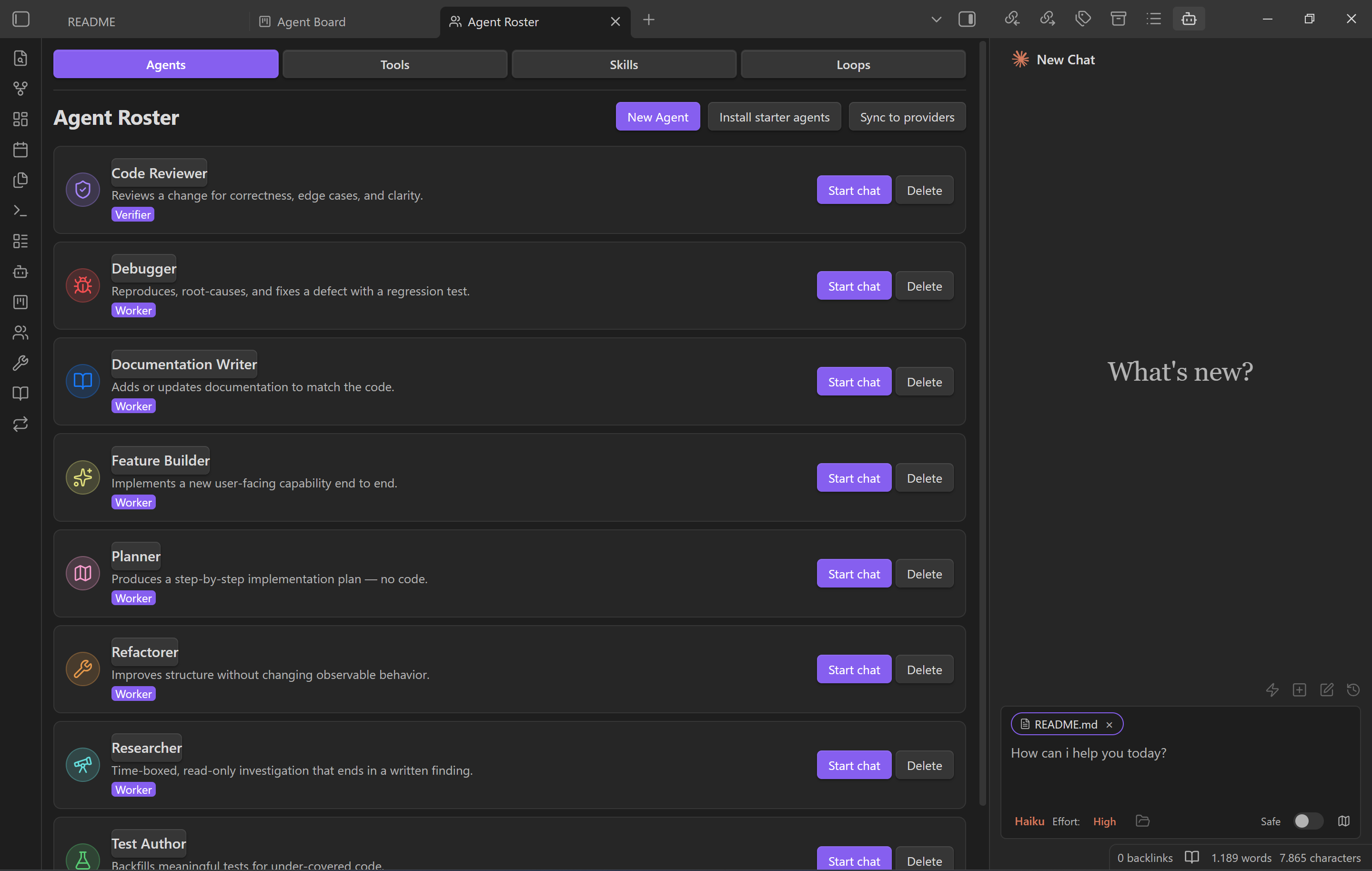The width and height of the screenshot is (1372, 871).
Task: Delete the Refactorer agent
Action: point(924,670)
